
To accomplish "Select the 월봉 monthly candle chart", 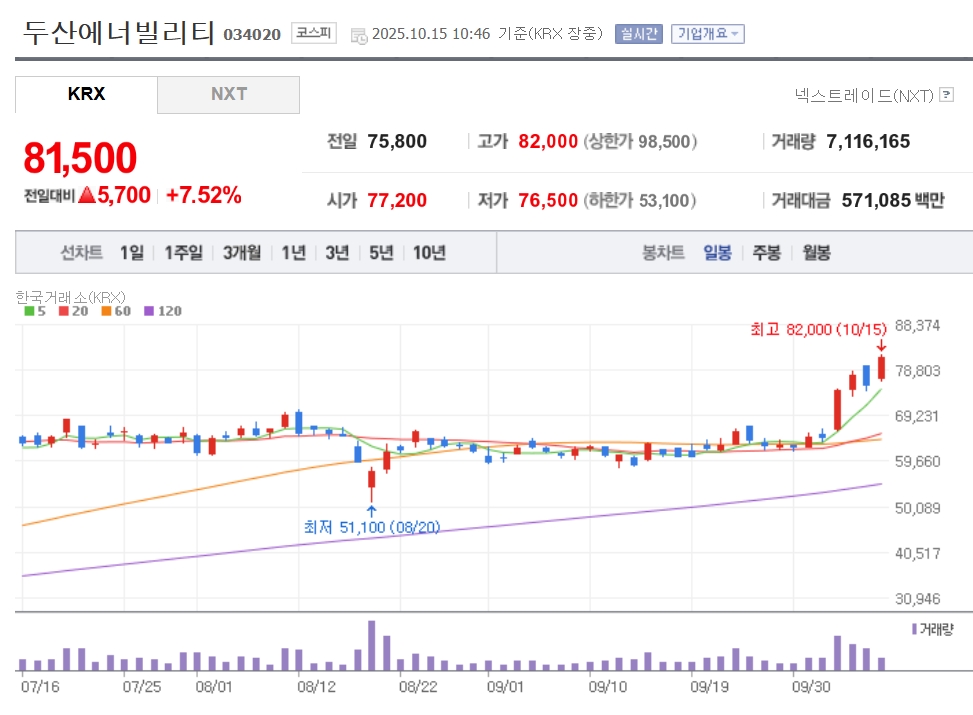I will [x=817, y=253].
